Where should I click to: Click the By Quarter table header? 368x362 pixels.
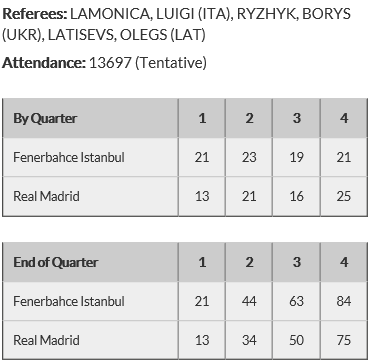45,118
